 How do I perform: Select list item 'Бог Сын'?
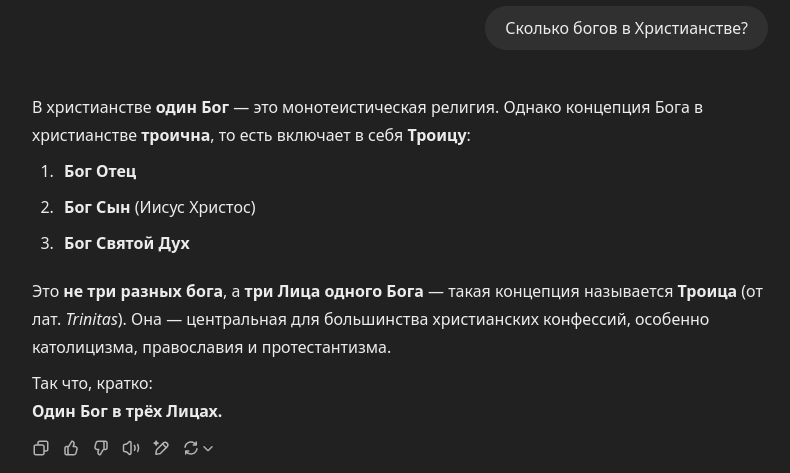coord(97,208)
